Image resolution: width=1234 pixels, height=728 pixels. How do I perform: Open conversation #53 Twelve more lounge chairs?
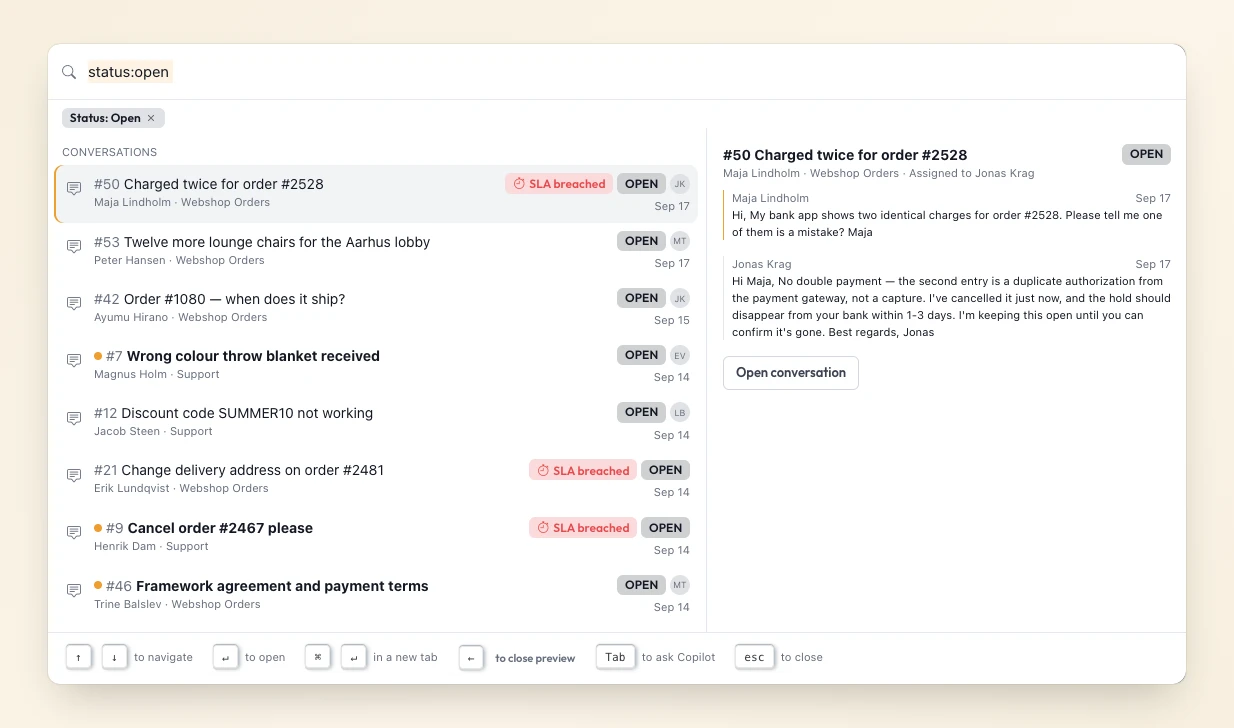(376, 250)
